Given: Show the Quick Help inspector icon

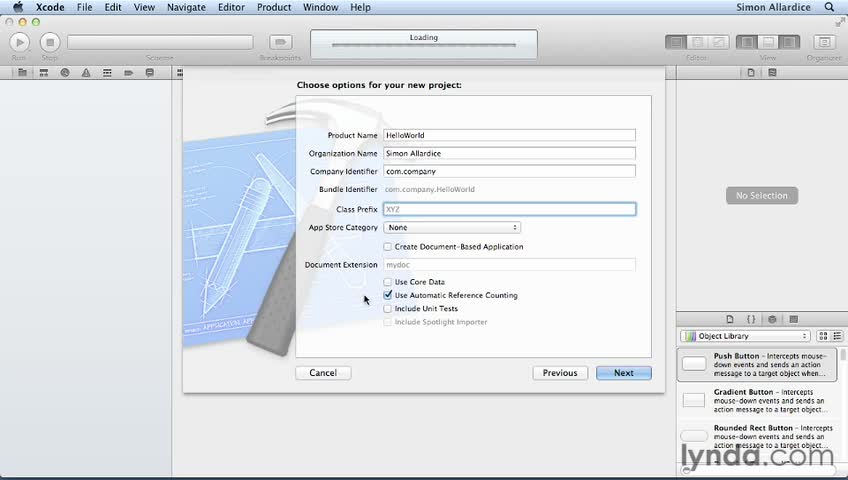Looking at the screenshot, I should pos(772,72).
